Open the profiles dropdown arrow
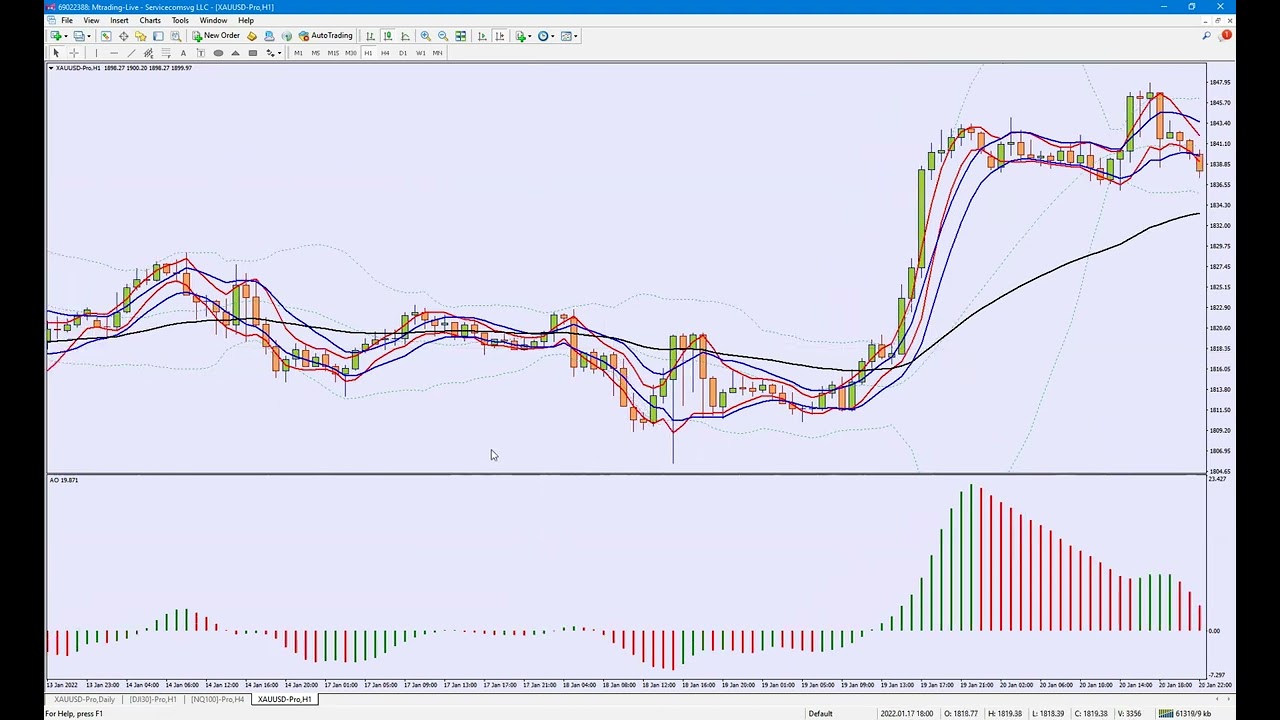This screenshot has height=720, width=1280. [x=89, y=36]
